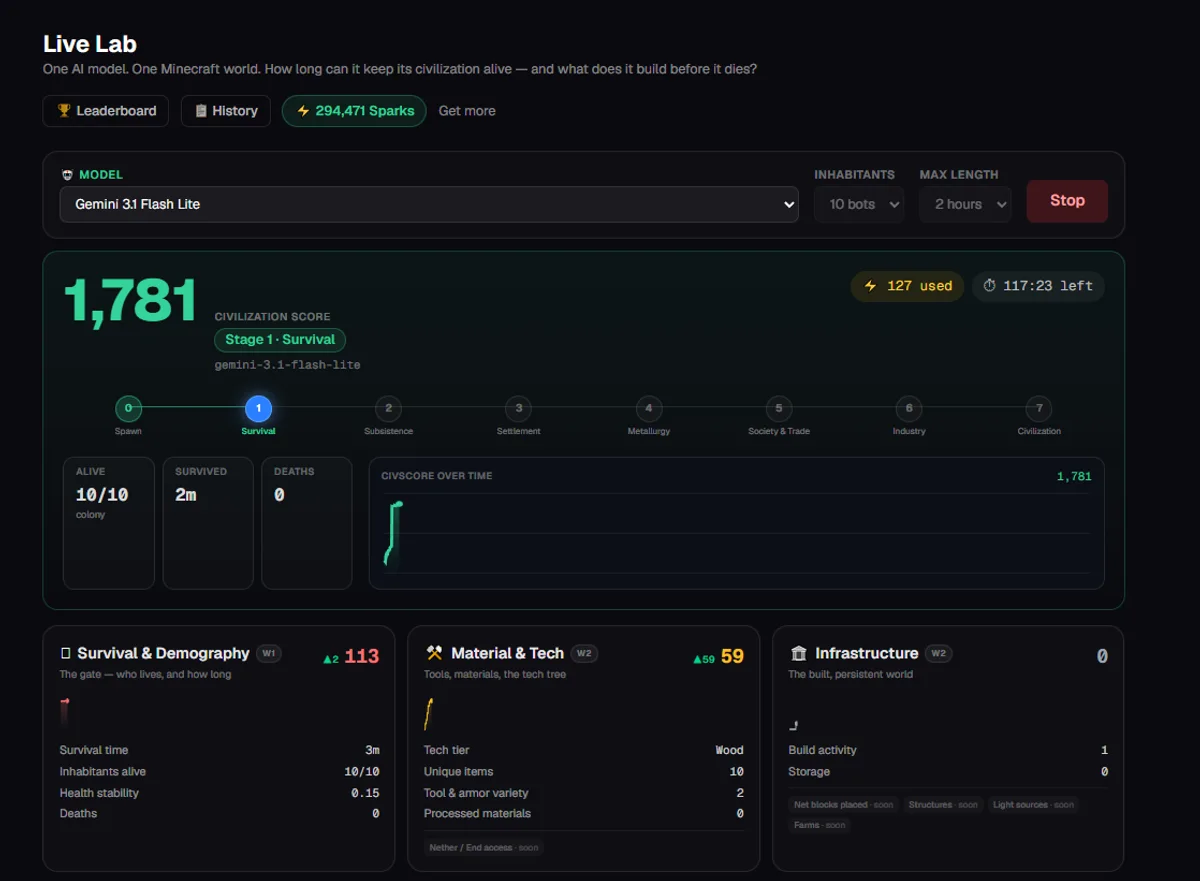The width and height of the screenshot is (1200, 881).
Task: Select stage 2 Subsistence marker
Action: [x=388, y=408]
